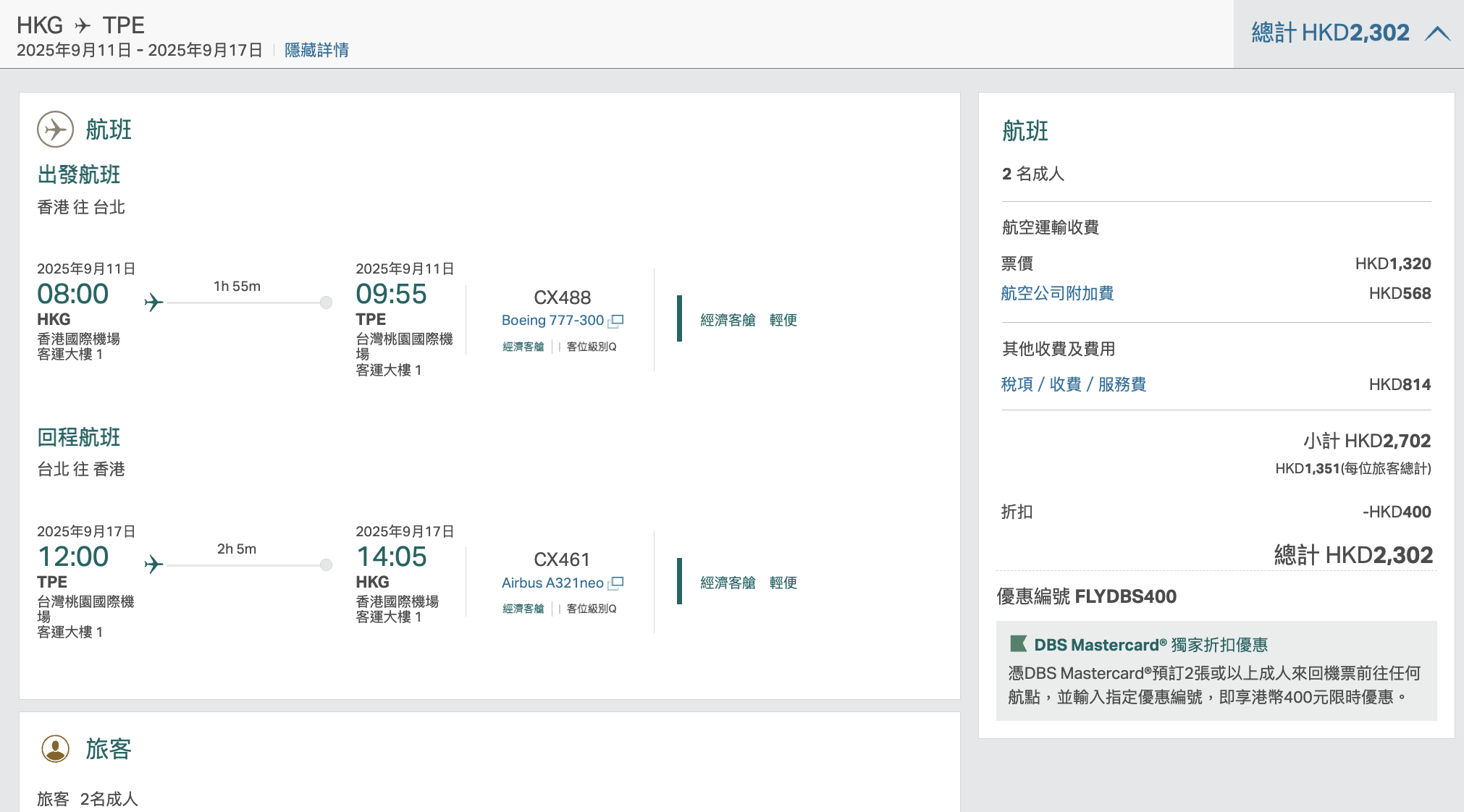Screen dimensions: 1464x812
Task: Click the 1h 55m flight duration
Action: point(237,286)
